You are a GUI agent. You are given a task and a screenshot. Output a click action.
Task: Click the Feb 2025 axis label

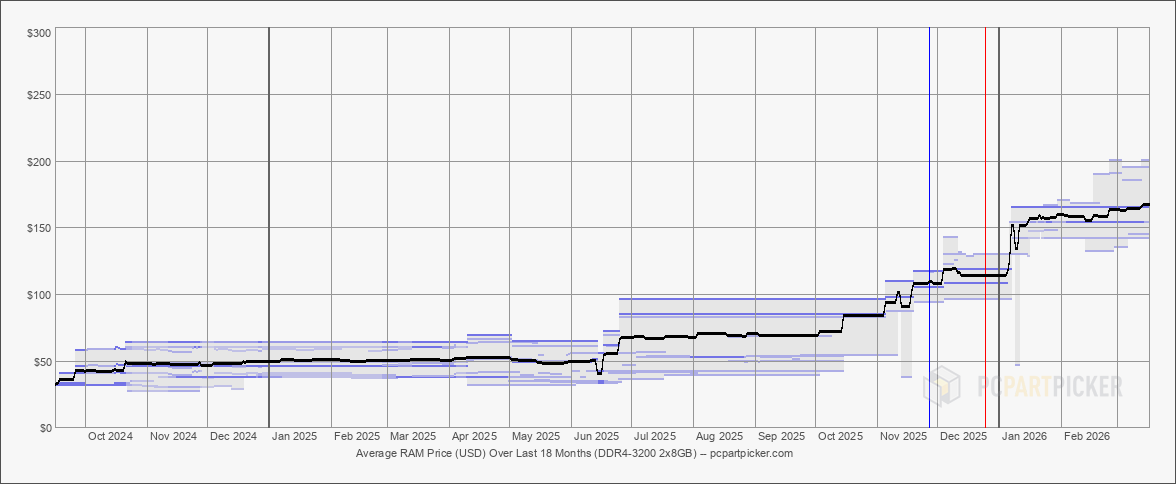356,436
